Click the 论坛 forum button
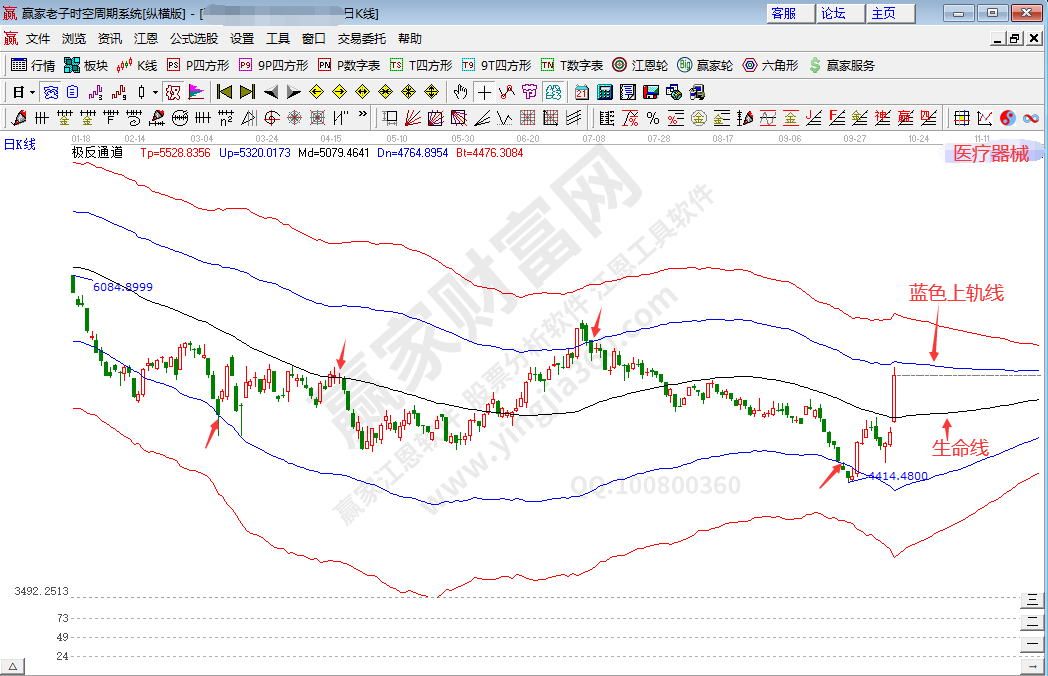Screen dimensions: 1048x676 click(x=833, y=13)
